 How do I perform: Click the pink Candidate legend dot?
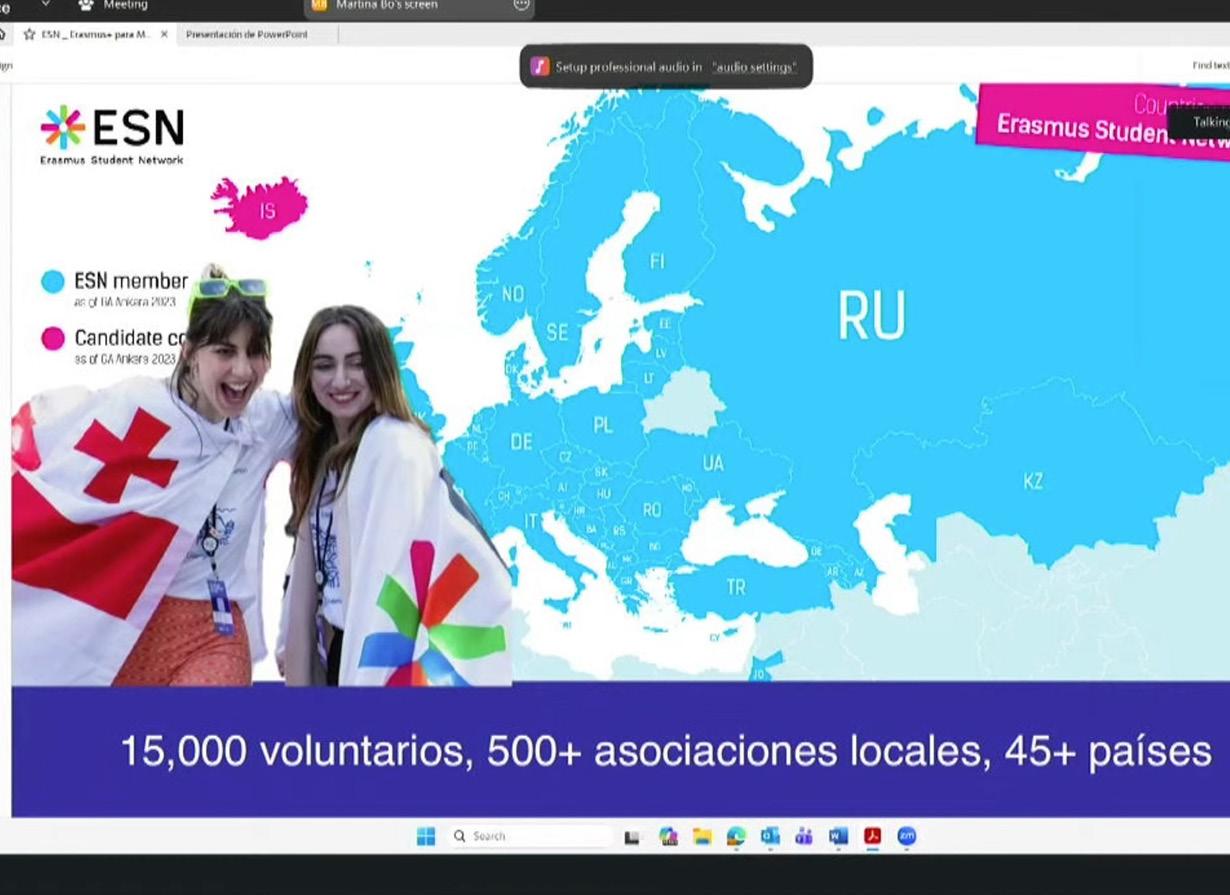click(x=53, y=338)
